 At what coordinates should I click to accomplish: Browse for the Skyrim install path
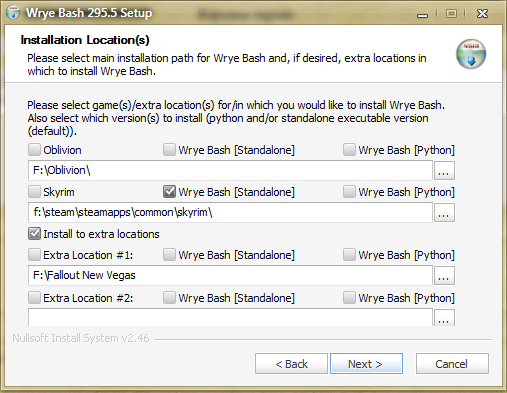[444, 213]
